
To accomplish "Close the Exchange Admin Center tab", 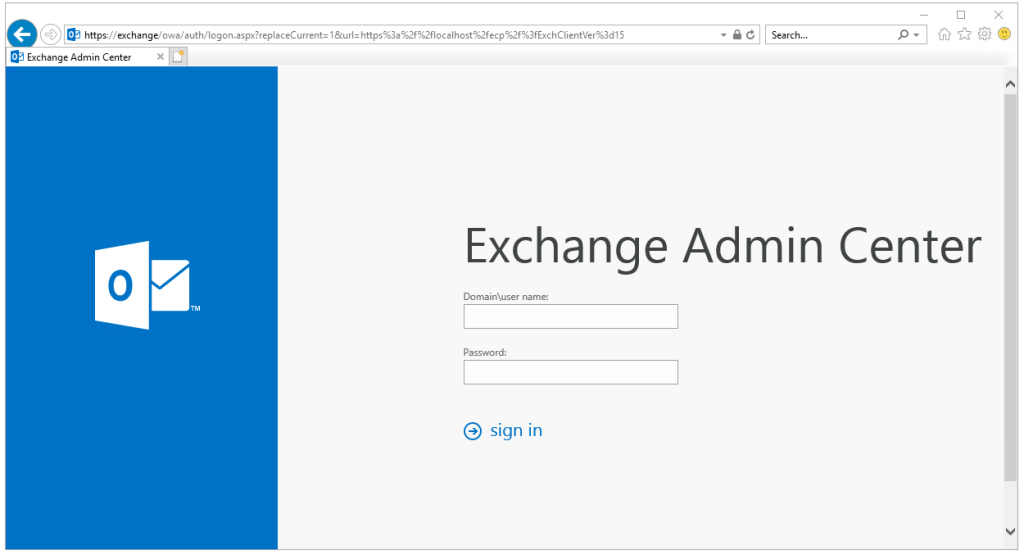I will coord(160,57).
